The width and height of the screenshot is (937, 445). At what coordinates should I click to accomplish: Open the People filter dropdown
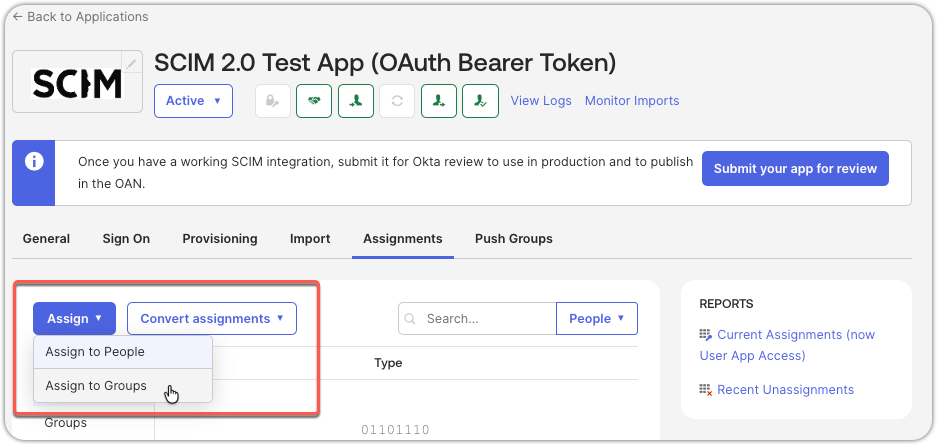pos(597,318)
